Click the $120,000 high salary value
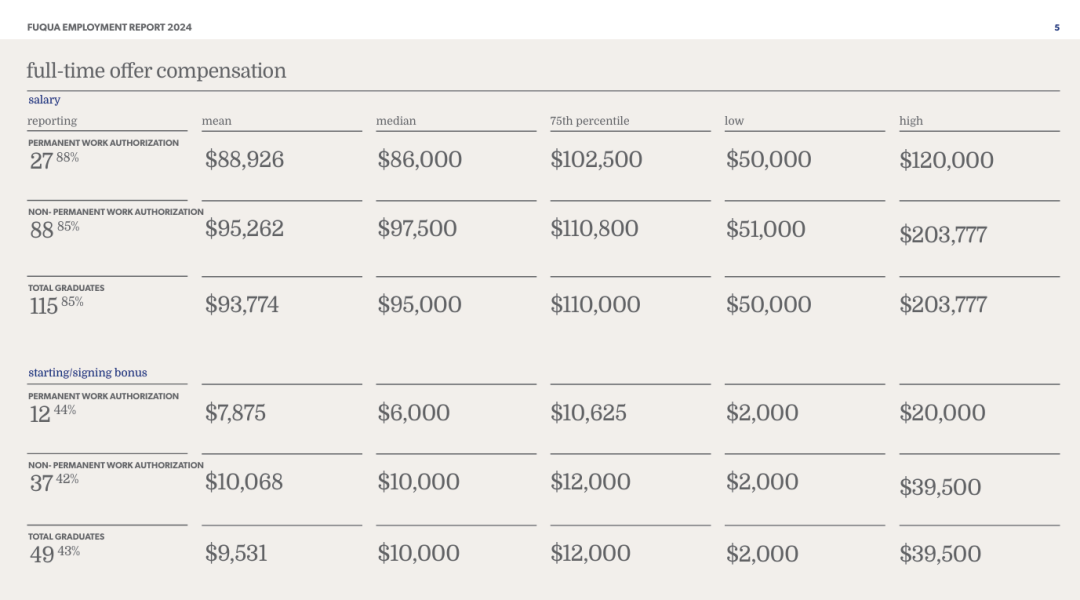 click(946, 160)
